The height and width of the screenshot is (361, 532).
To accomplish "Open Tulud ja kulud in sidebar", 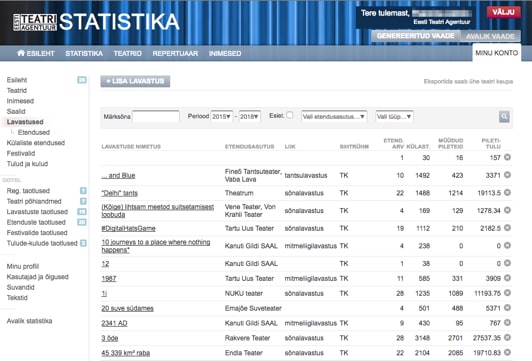I will coord(27,164).
